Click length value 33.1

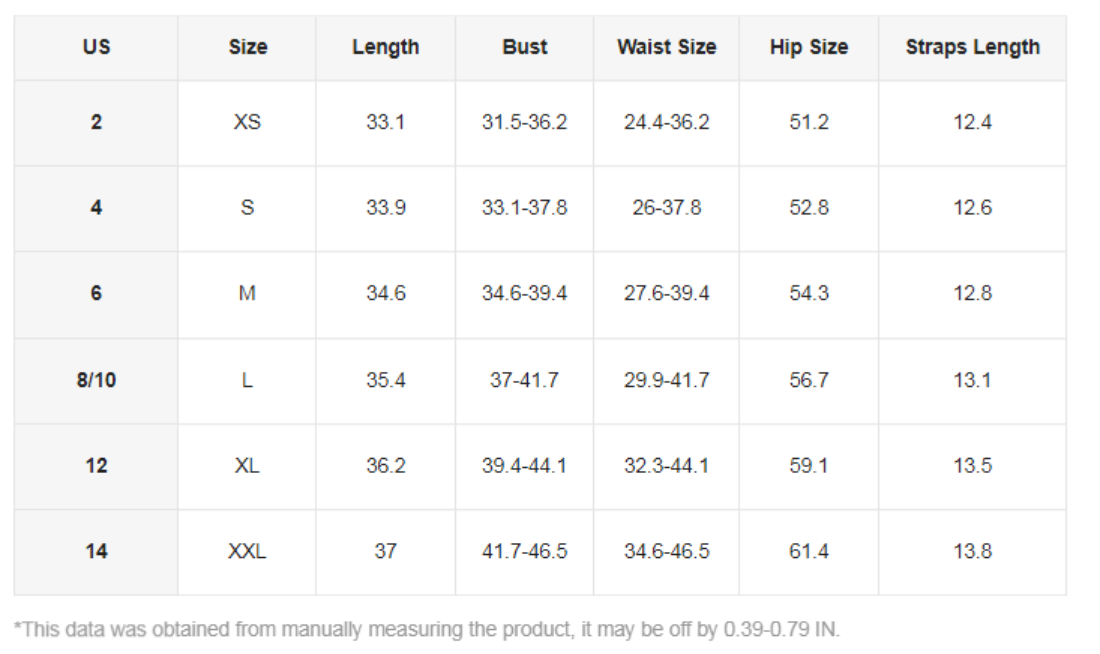click(x=385, y=122)
